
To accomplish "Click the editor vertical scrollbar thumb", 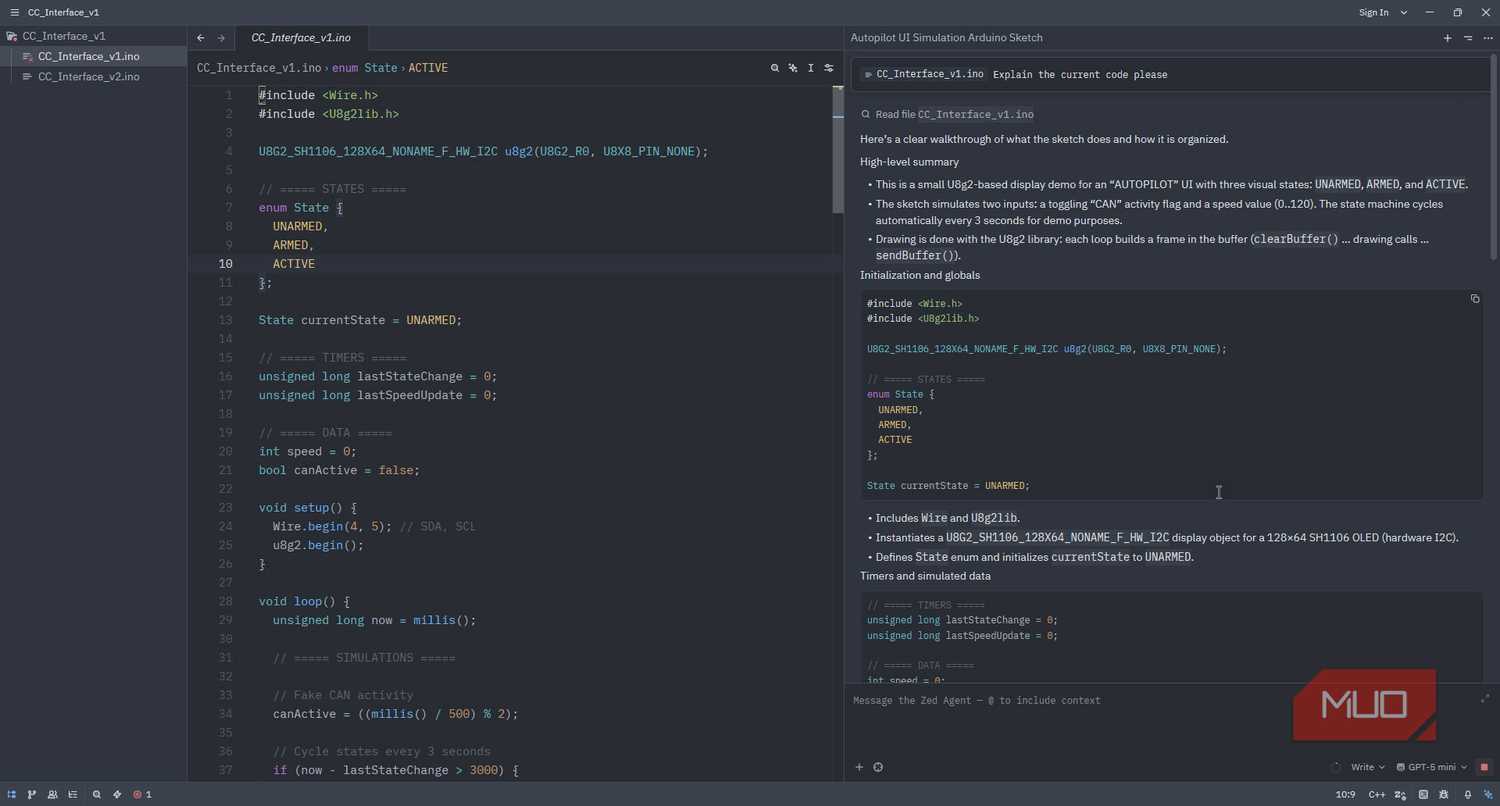I will click(838, 150).
